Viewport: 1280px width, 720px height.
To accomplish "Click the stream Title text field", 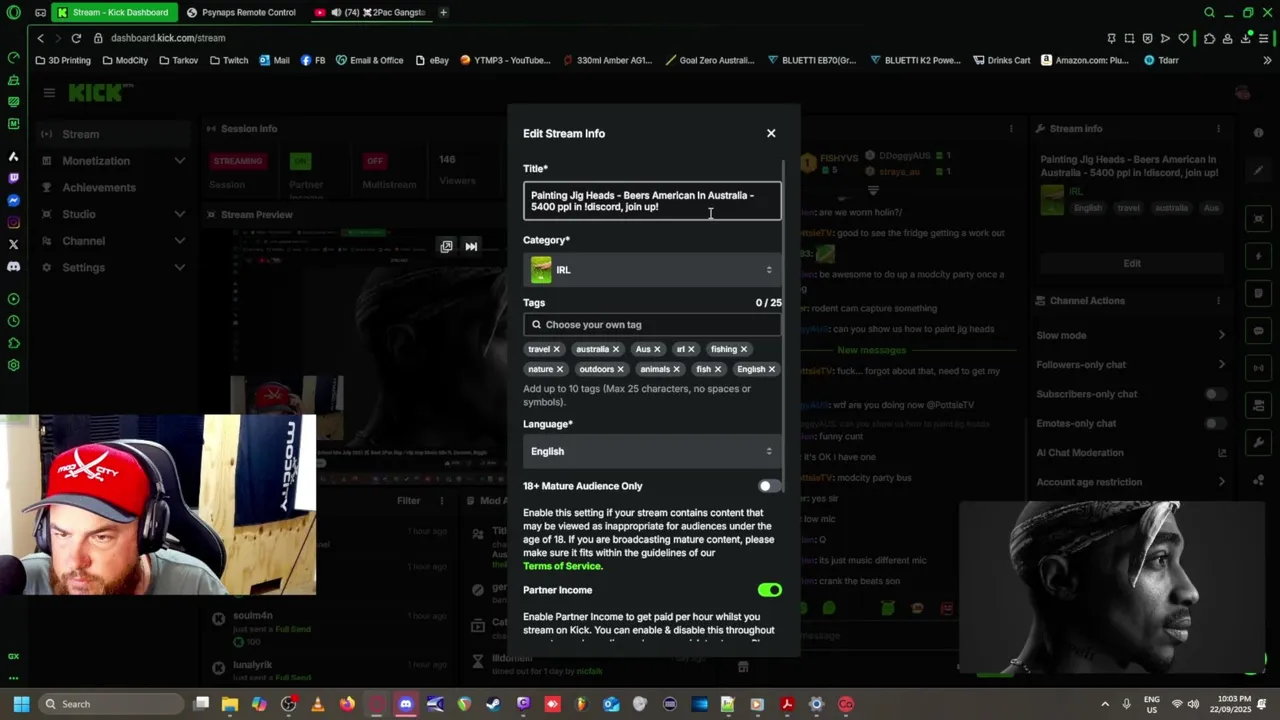I will 652,201.
